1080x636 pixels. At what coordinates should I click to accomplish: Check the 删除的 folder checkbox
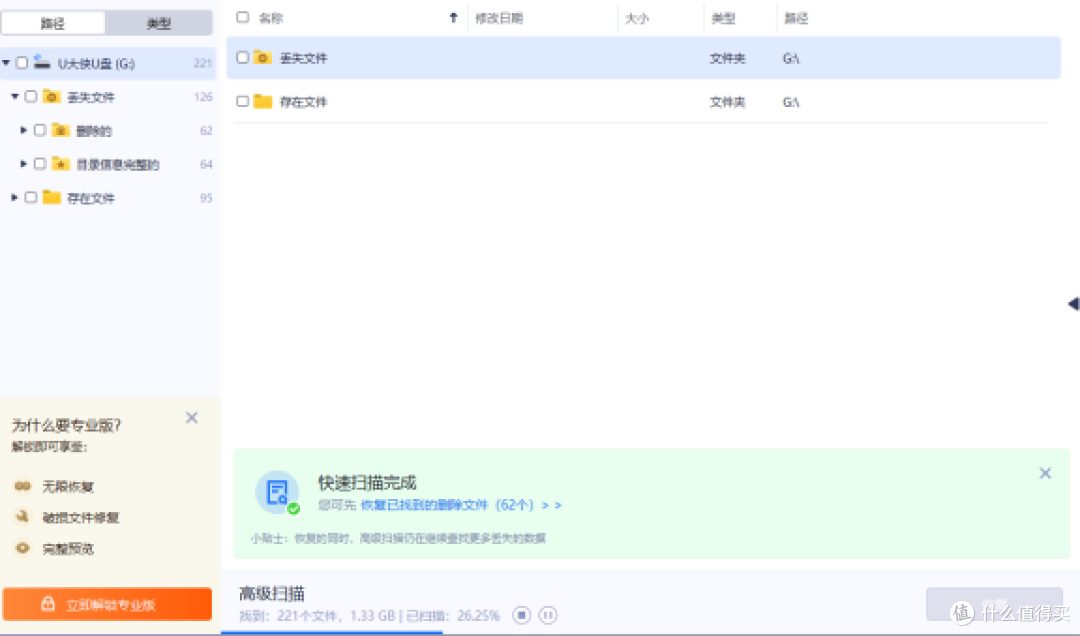click(x=40, y=130)
